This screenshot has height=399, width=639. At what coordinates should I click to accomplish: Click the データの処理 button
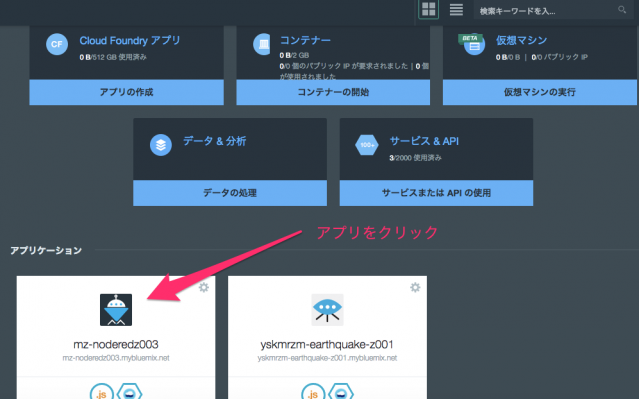[x=230, y=193]
